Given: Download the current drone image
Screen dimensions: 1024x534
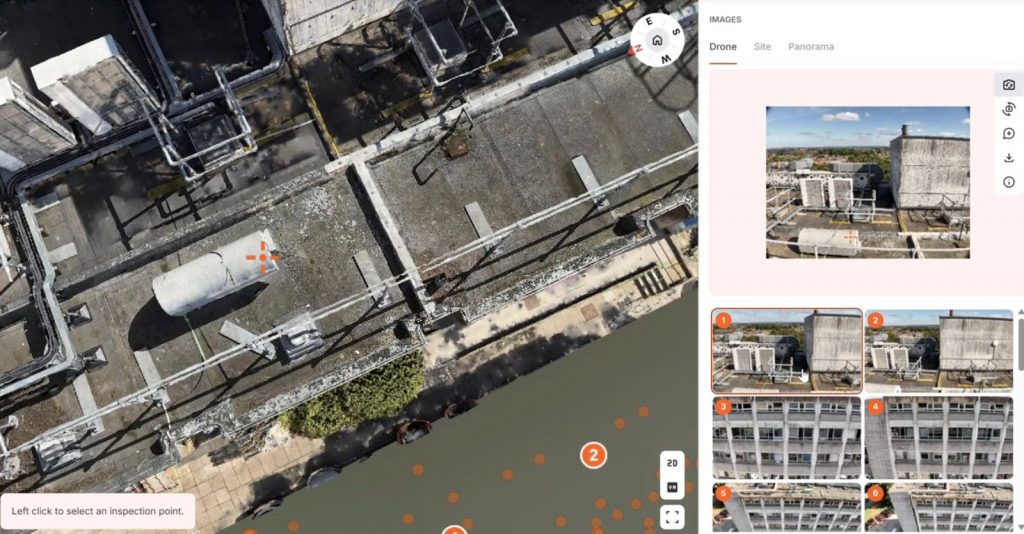Looking at the screenshot, I should coord(1008,157).
